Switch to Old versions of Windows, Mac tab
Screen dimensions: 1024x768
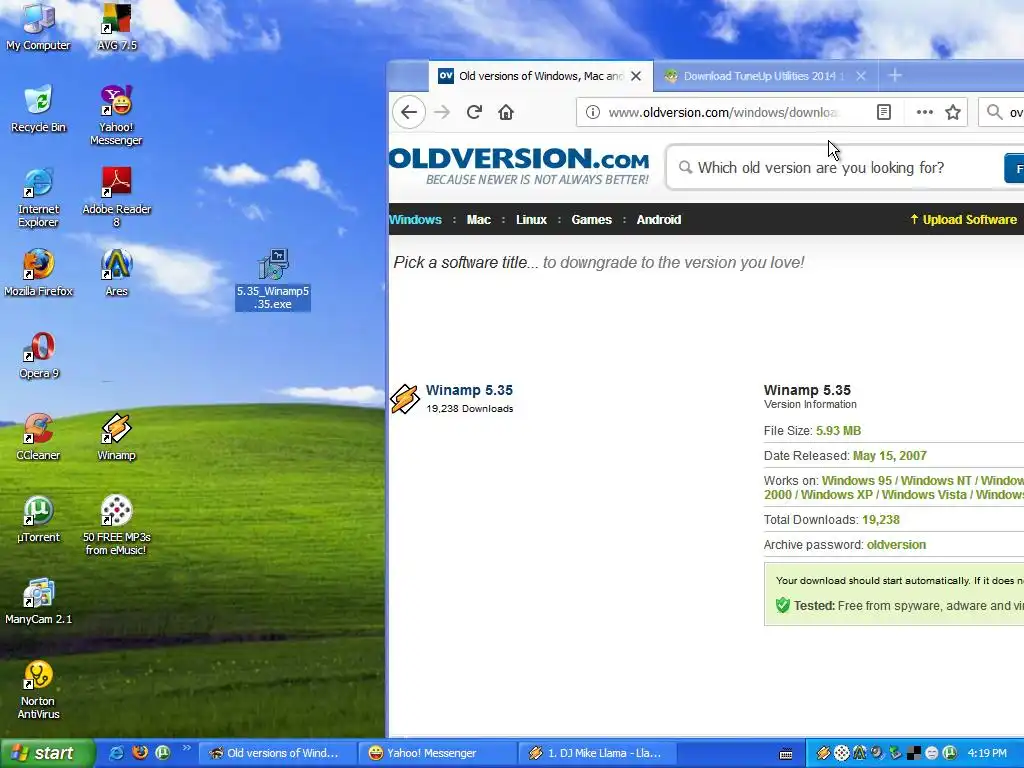pos(539,76)
